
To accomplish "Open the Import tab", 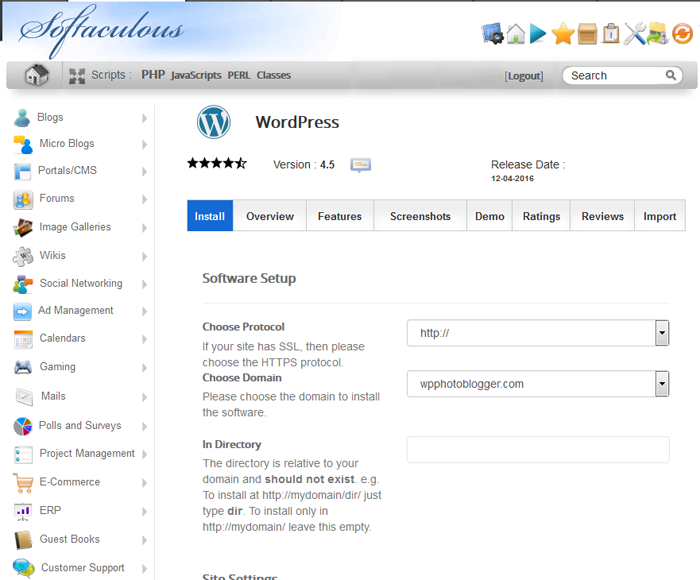I will pos(660,216).
